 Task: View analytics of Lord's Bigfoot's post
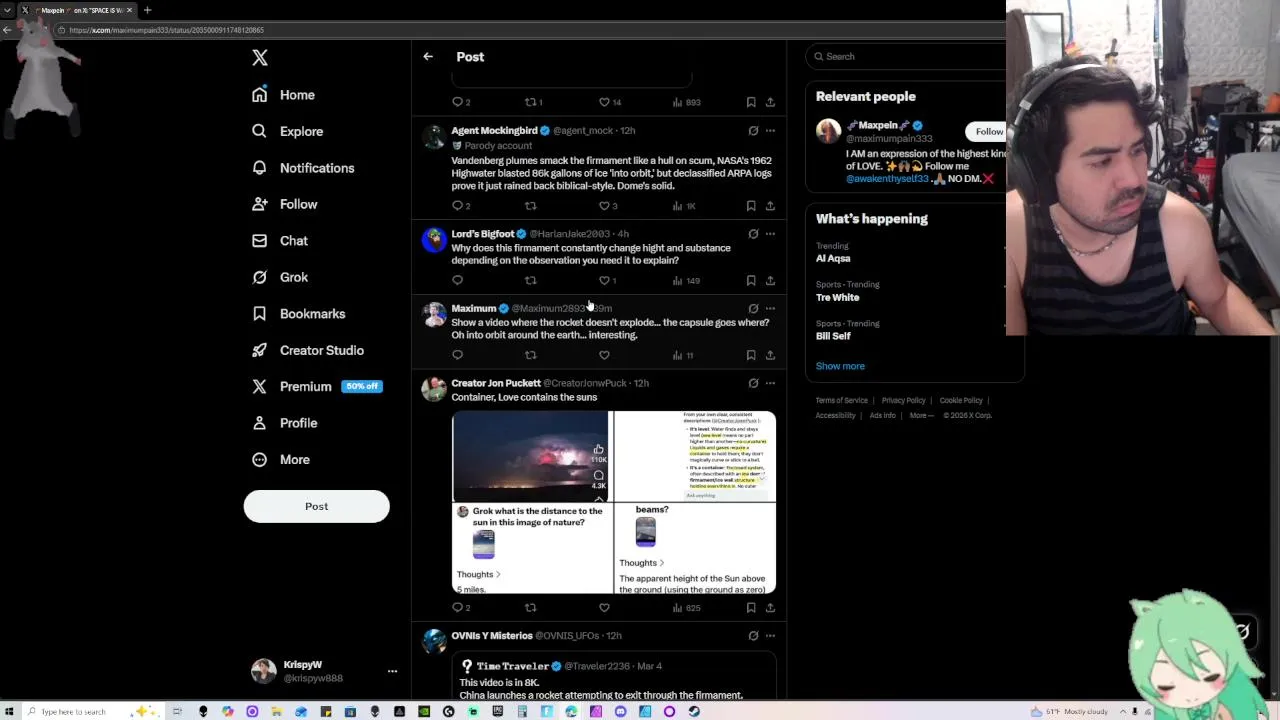tap(686, 281)
